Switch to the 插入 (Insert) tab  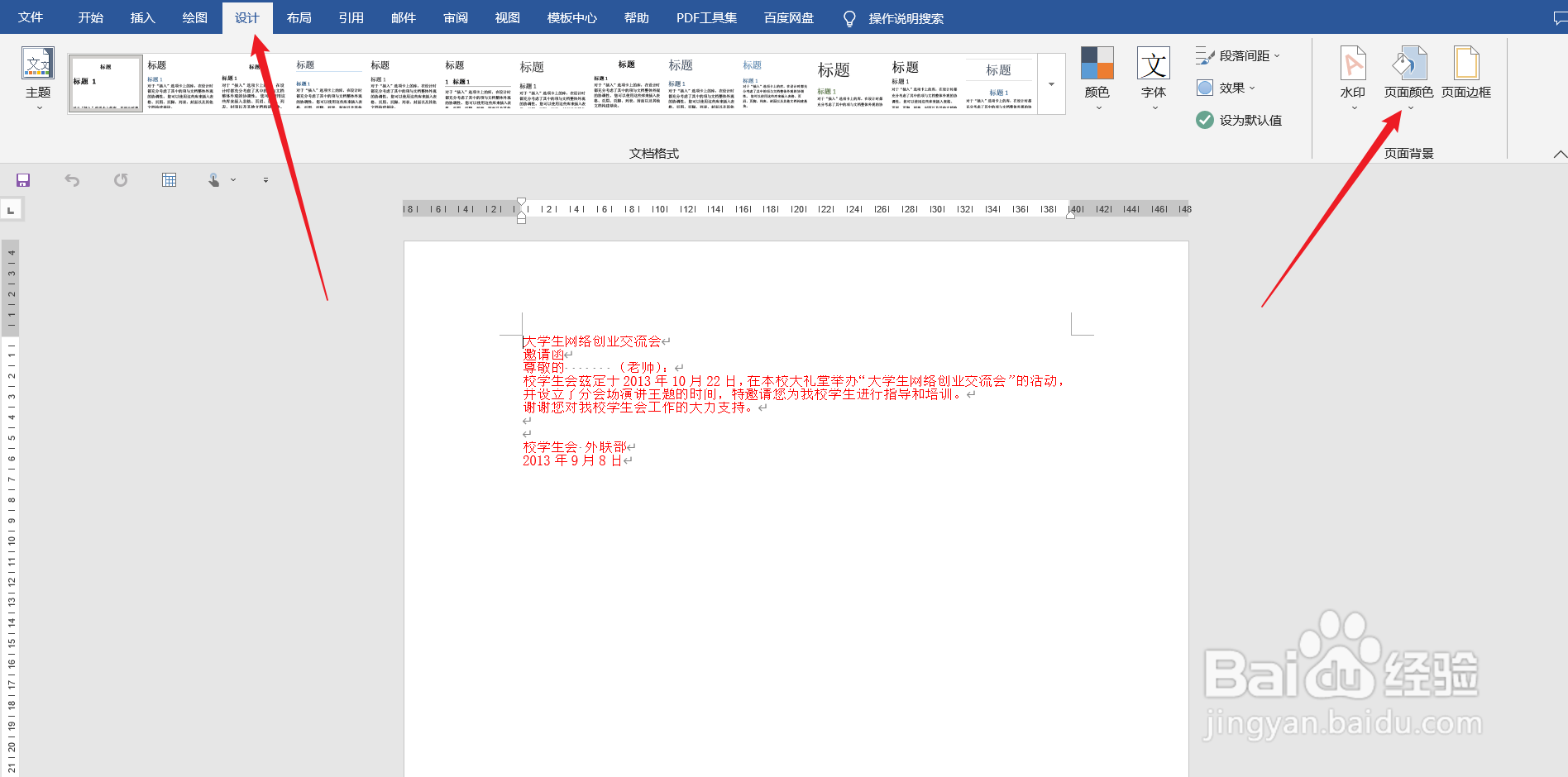[x=142, y=17]
